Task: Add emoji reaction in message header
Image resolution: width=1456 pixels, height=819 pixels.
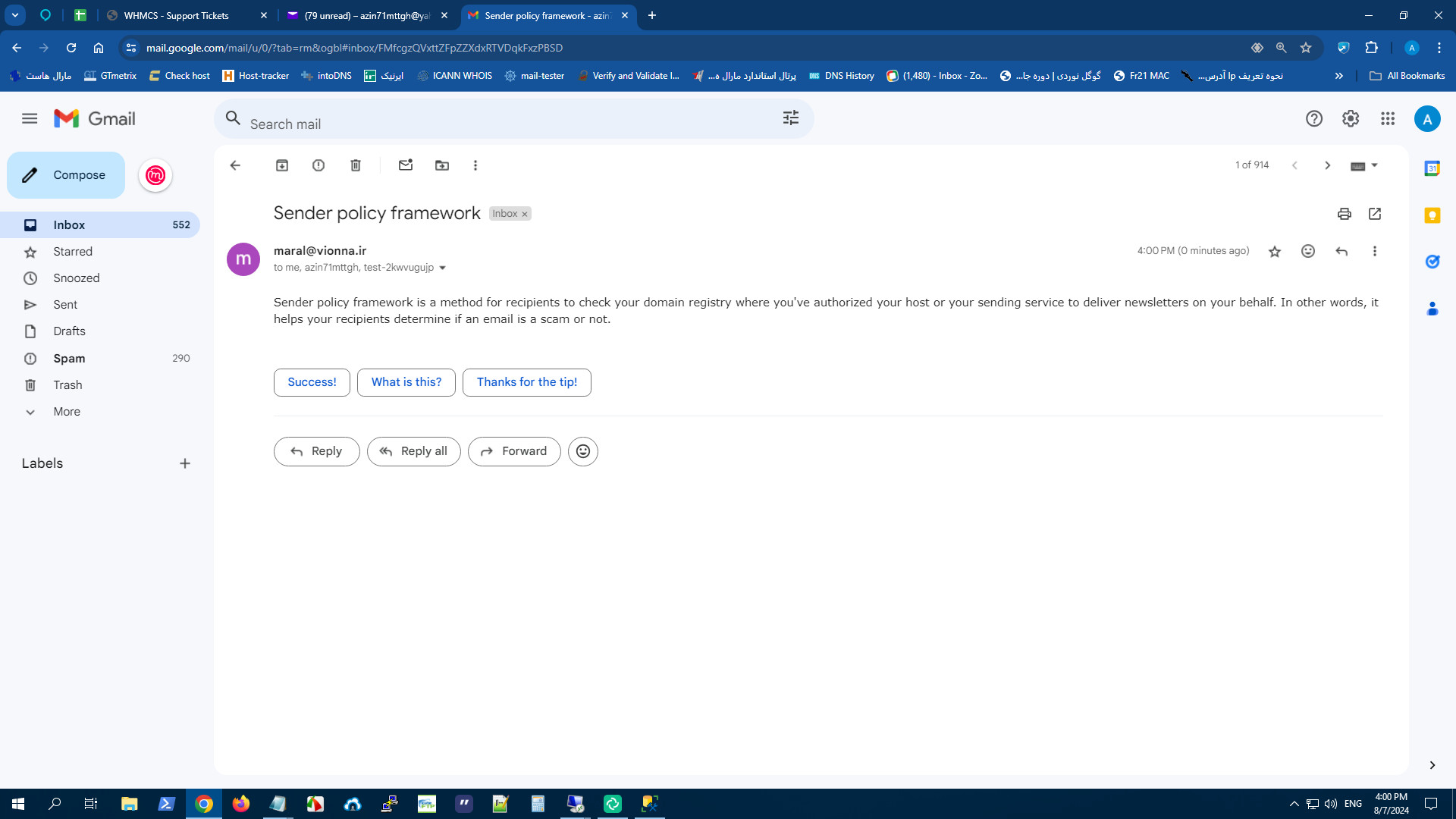Action: tap(1308, 251)
